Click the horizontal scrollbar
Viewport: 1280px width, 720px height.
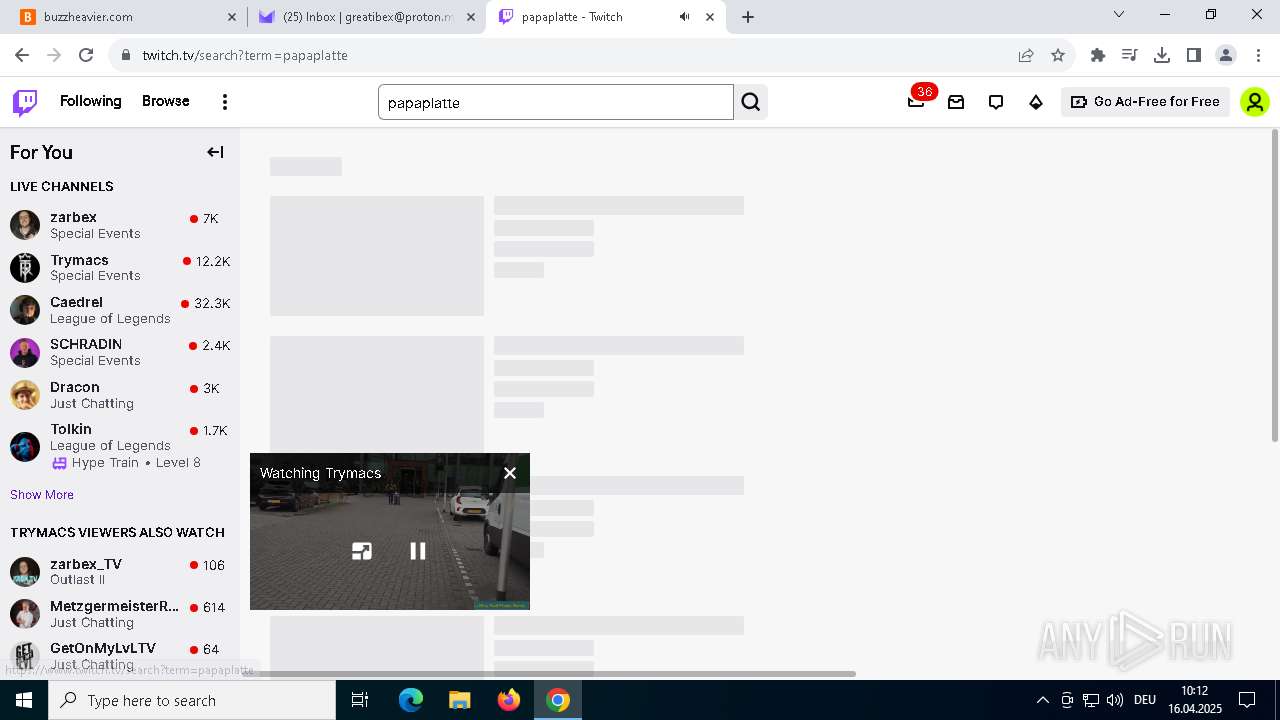pyautogui.click(x=548, y=673)
